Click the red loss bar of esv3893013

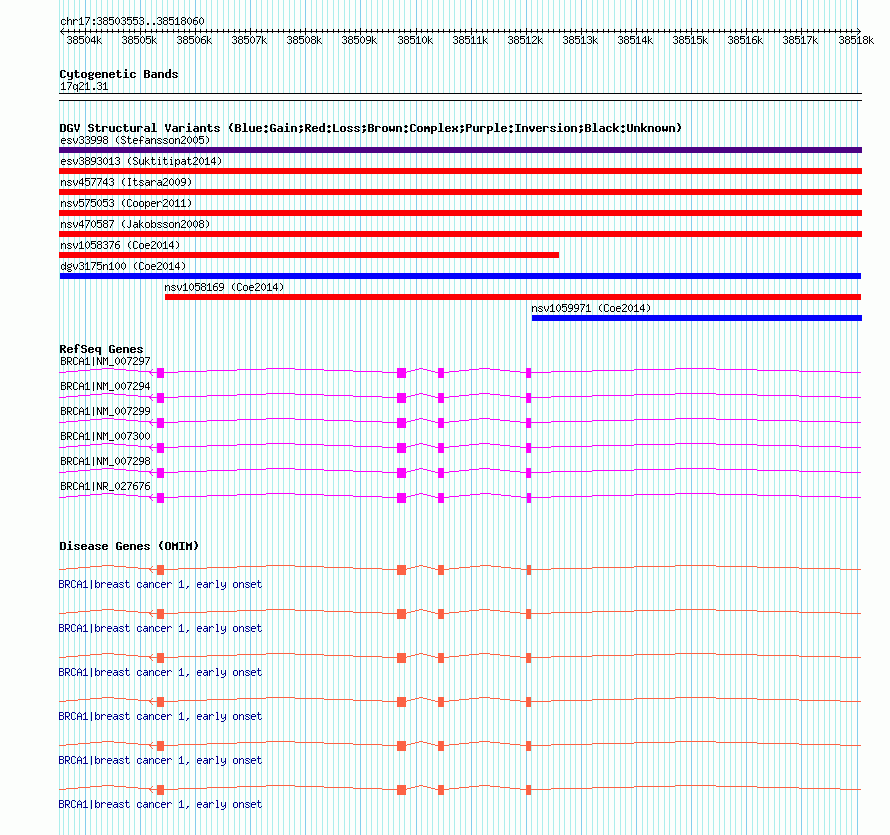460,171
